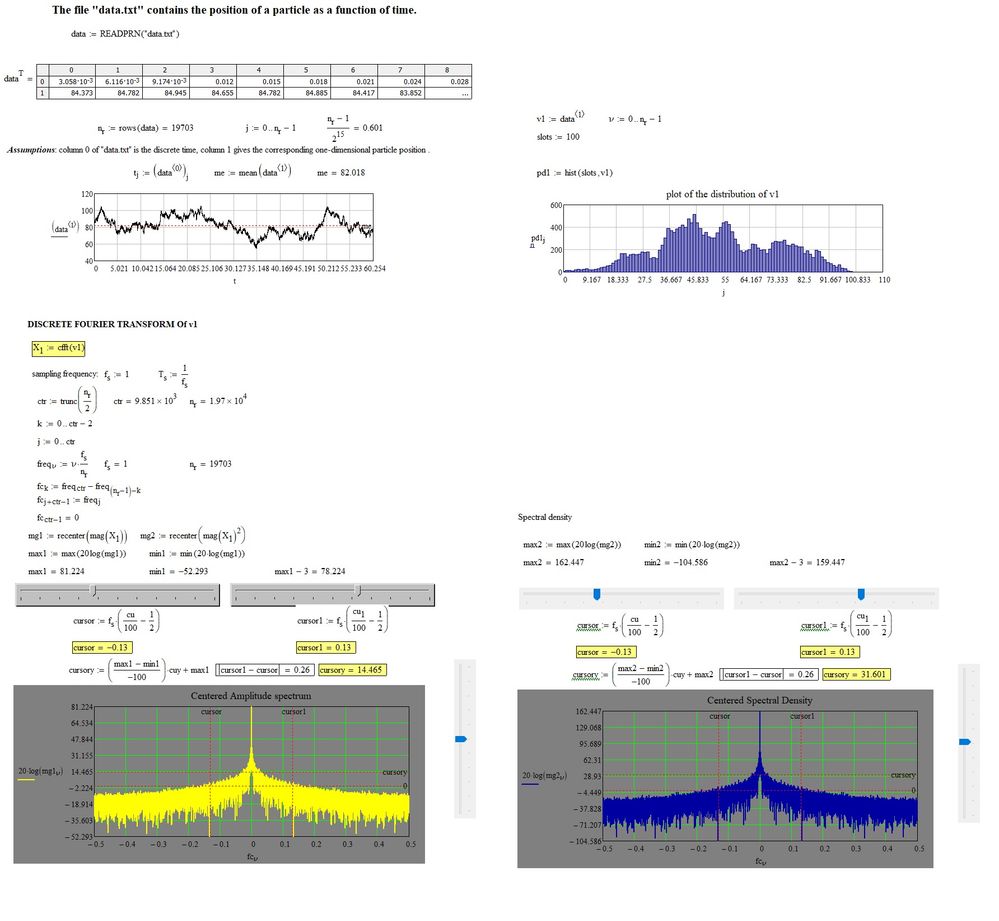Click the cu1 slider thumb above cursor1 definition
This screenshot has width=999, height=921.
pyautogui.click(x=359, y=591)
